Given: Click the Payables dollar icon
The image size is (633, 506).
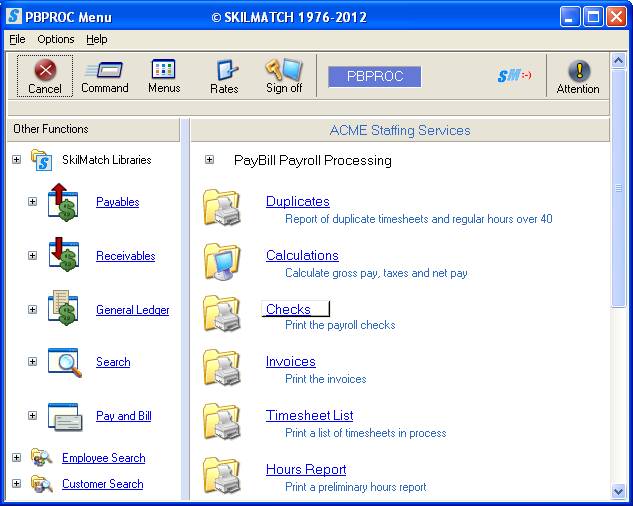Looking at the screenshot, I should pos(63,202).
